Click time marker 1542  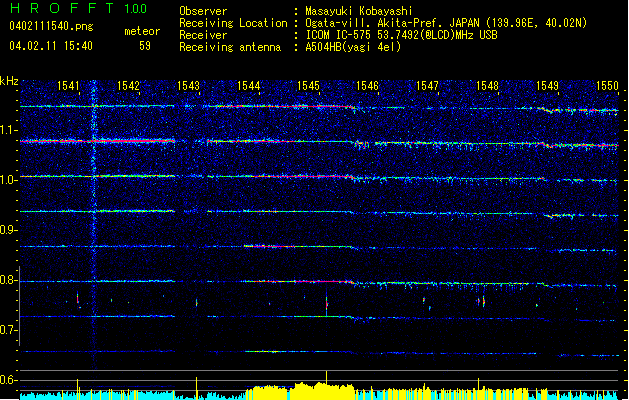point(128,85)
